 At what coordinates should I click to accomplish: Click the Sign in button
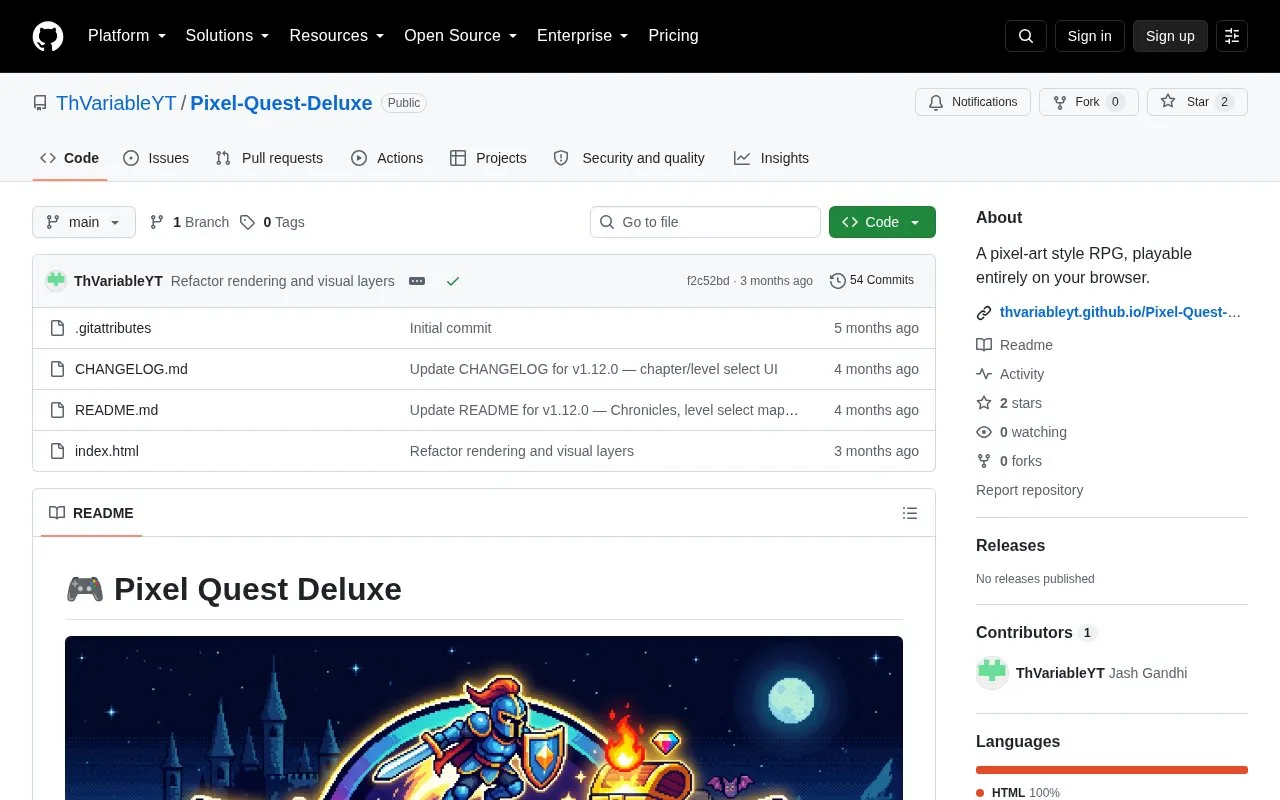[1089, 36]
